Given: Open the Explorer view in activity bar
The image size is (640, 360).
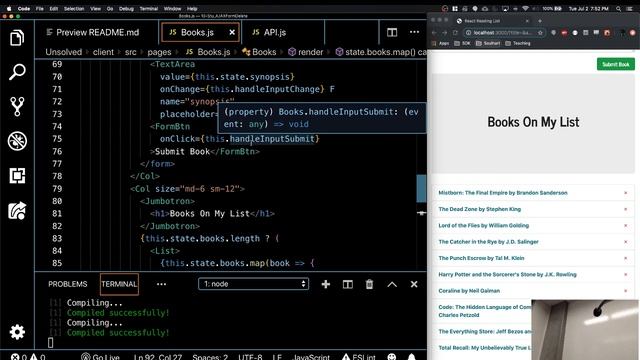Looking at the screenshot, I should click(x=17, y=38).
